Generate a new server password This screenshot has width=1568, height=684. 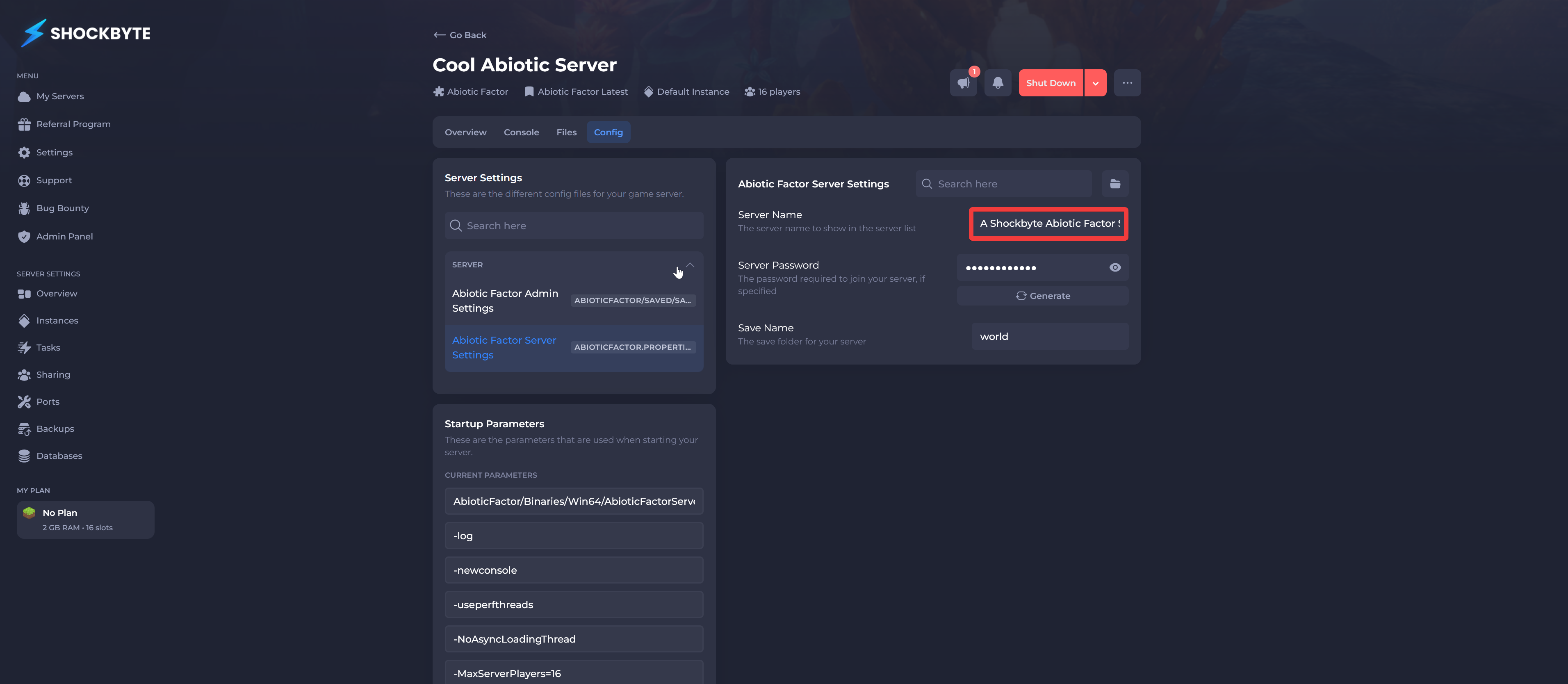click(1043, 296)
